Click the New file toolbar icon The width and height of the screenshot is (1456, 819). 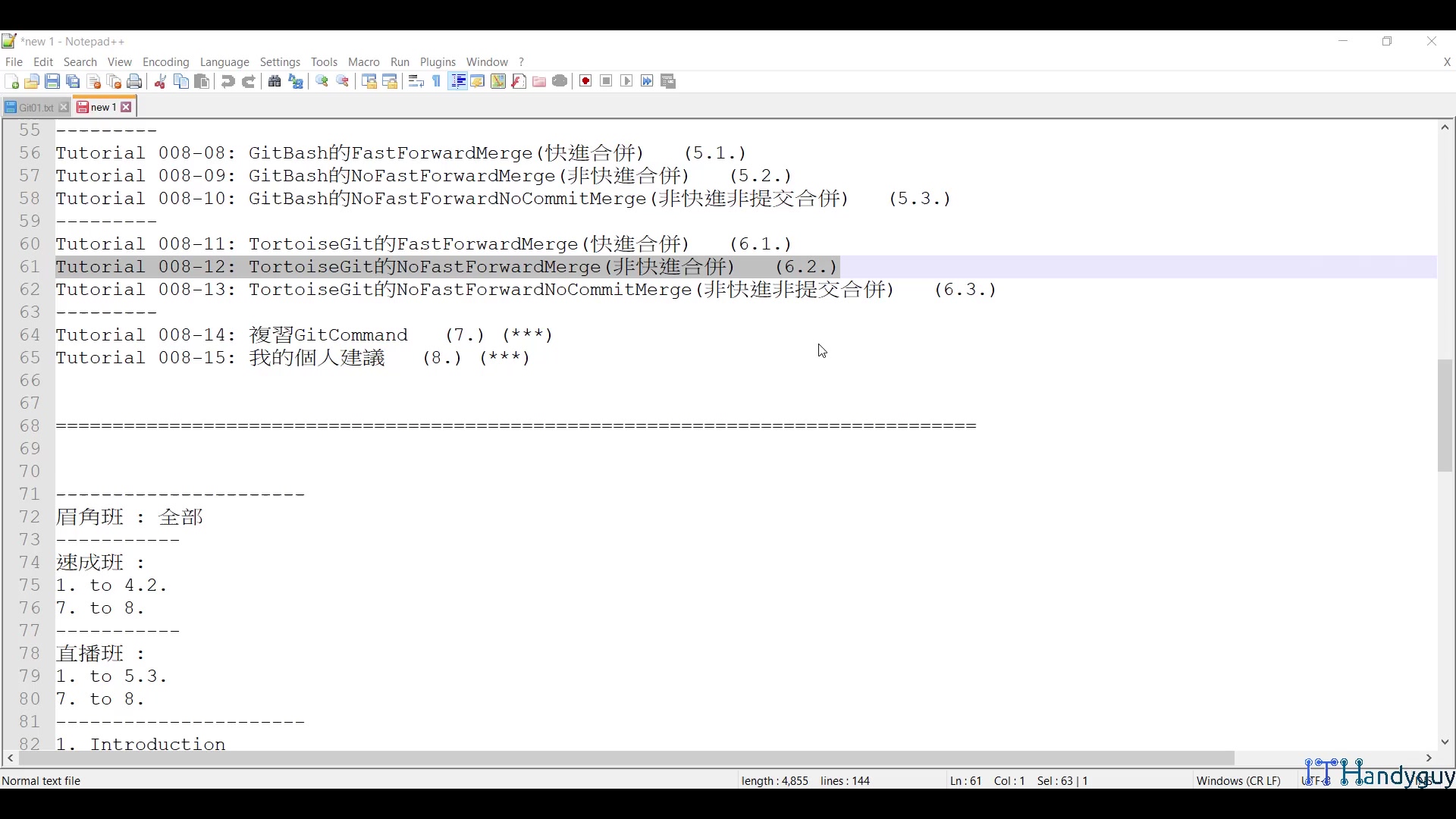(11, 82)
